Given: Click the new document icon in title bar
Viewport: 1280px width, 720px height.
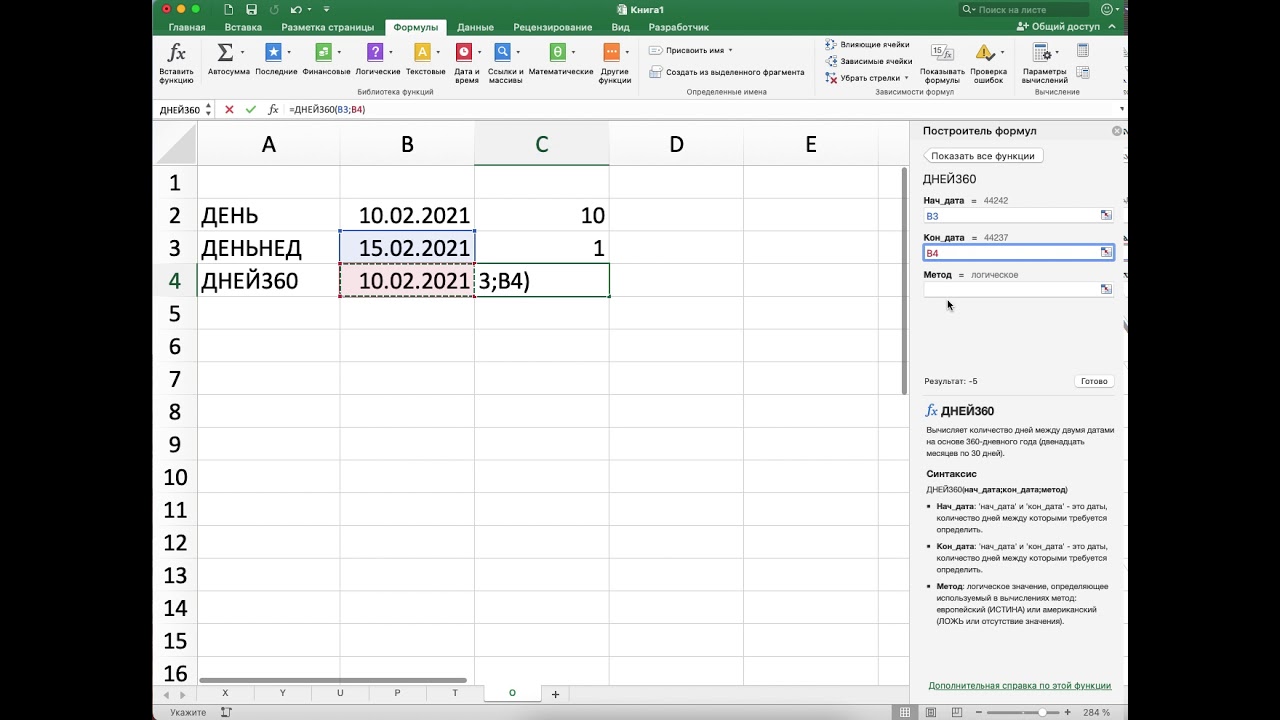Looking at the screenshot, I should click(x=229, y=9).
